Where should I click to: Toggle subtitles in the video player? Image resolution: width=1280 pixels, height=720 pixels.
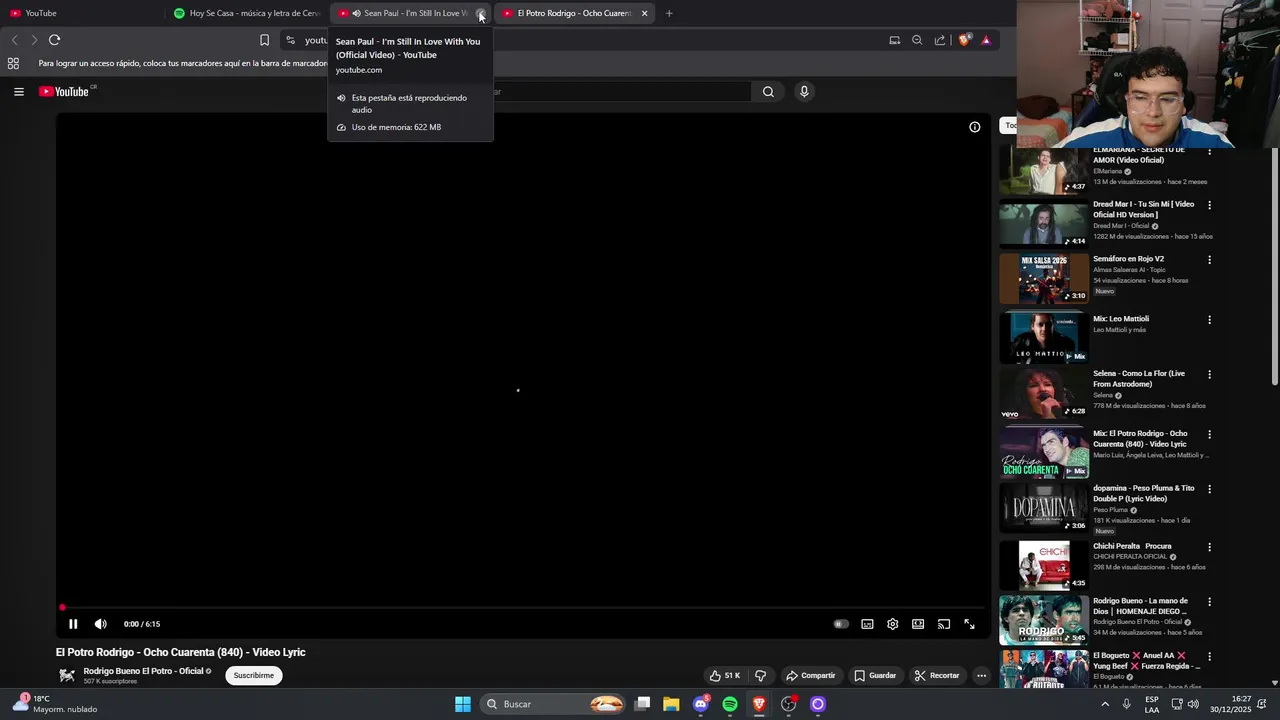(x=867, y=624)
